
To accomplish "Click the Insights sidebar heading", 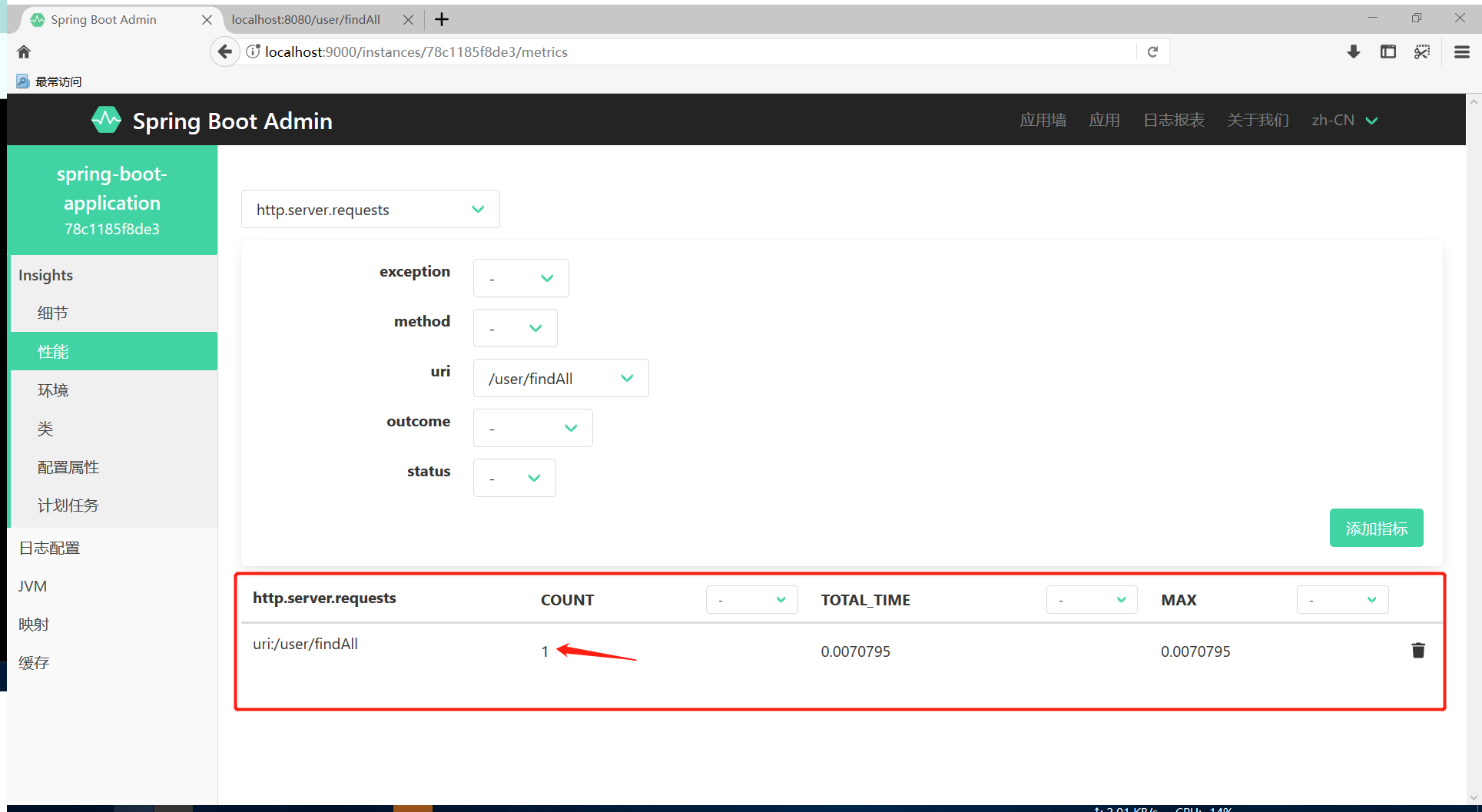I will click(45, 275).
